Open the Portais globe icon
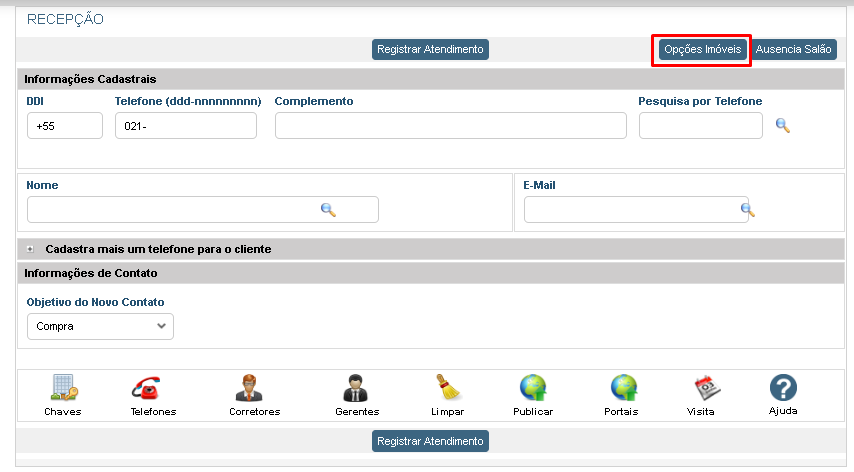The width and height of the screenshot is (854, 472). pos(624,388)
